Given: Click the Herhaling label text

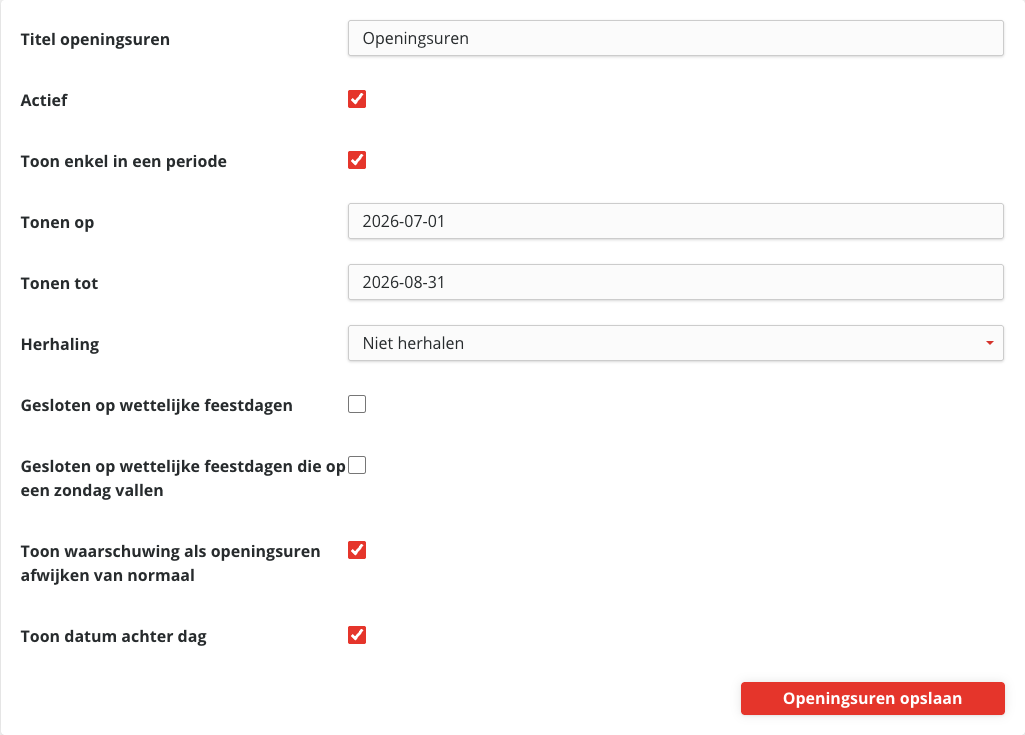Looking at the screenshot, I should (60, 344).
